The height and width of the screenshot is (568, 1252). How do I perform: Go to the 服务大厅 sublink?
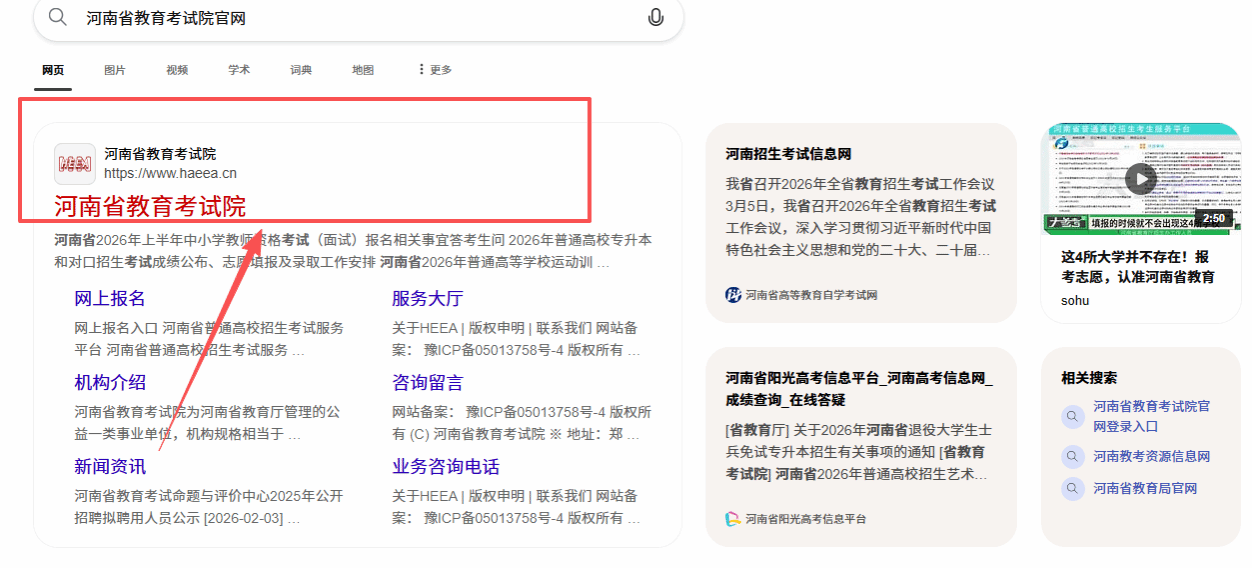[x=427, y=299]
